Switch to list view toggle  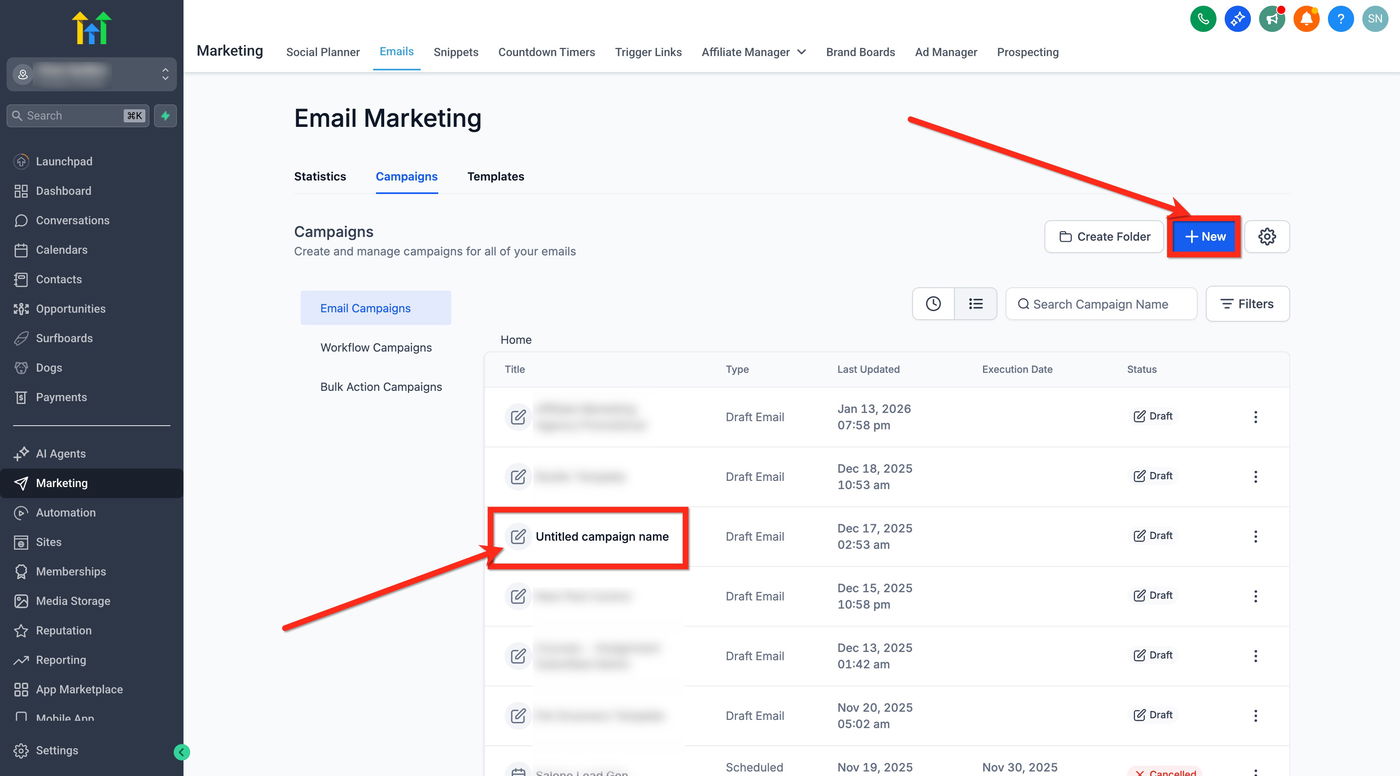click(976, 304)
